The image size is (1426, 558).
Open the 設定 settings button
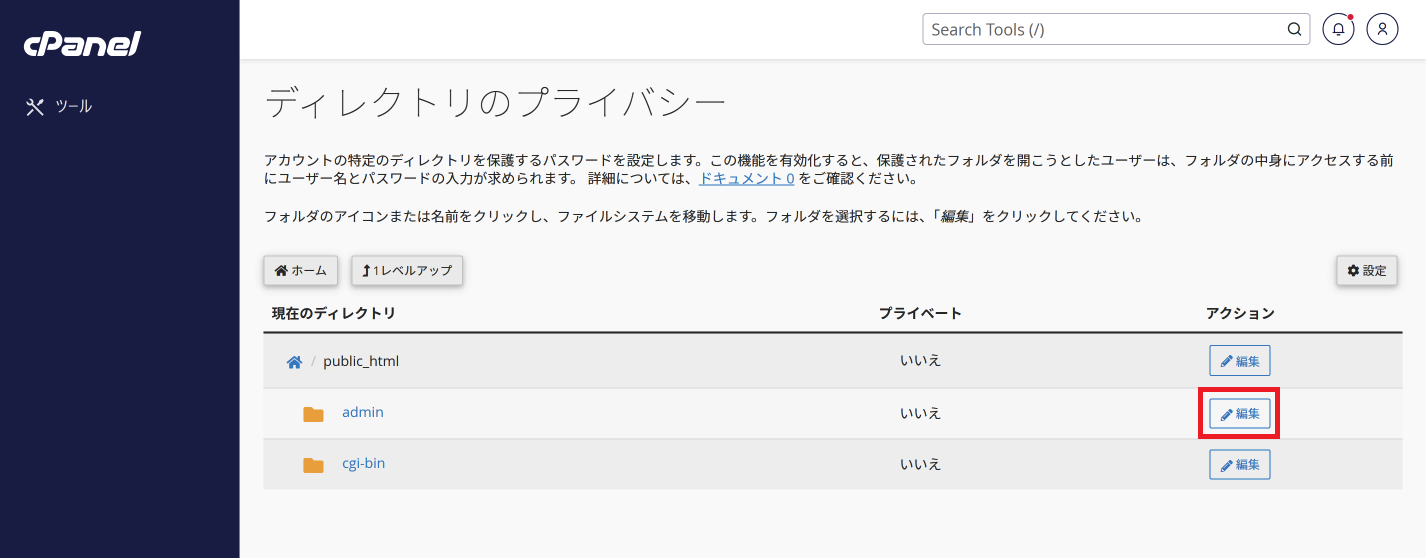(1367, 271)
